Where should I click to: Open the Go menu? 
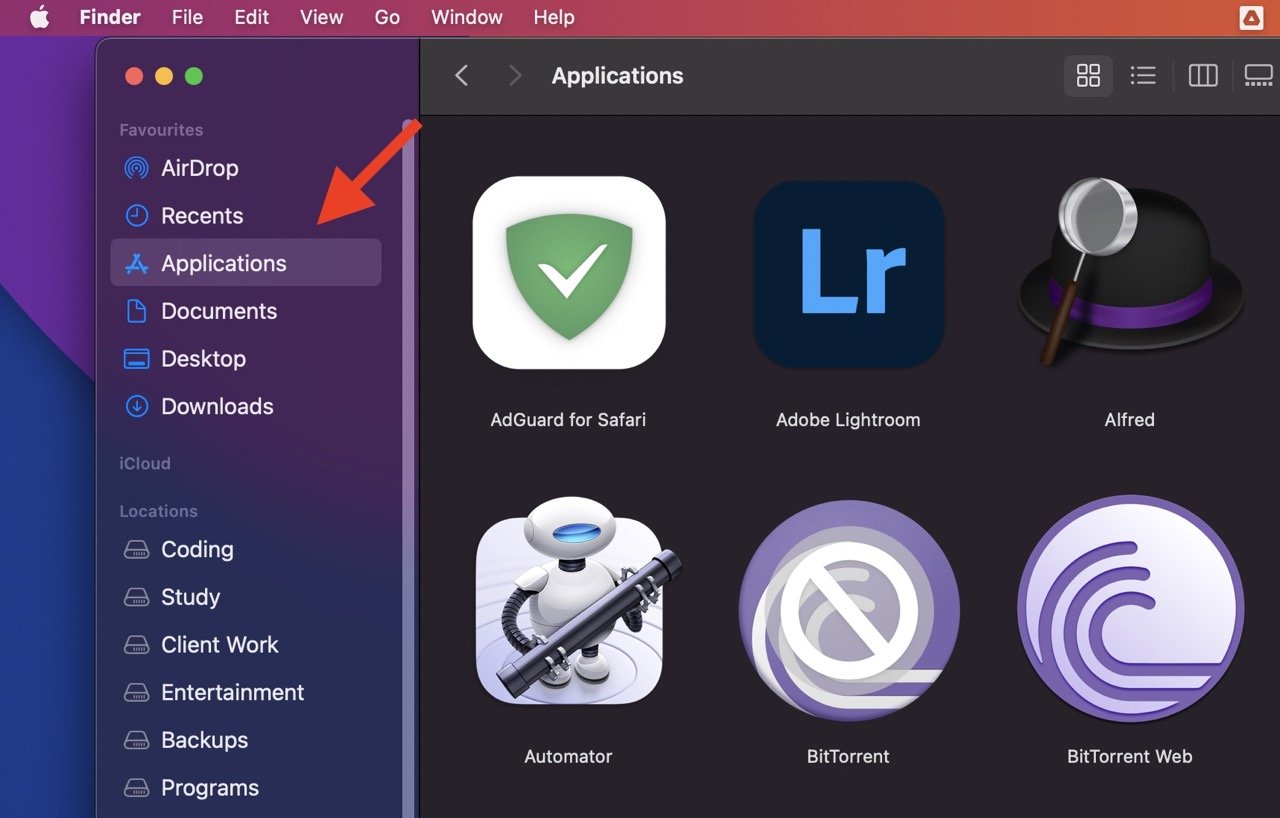pyautogui.click(x=387, y=17)
